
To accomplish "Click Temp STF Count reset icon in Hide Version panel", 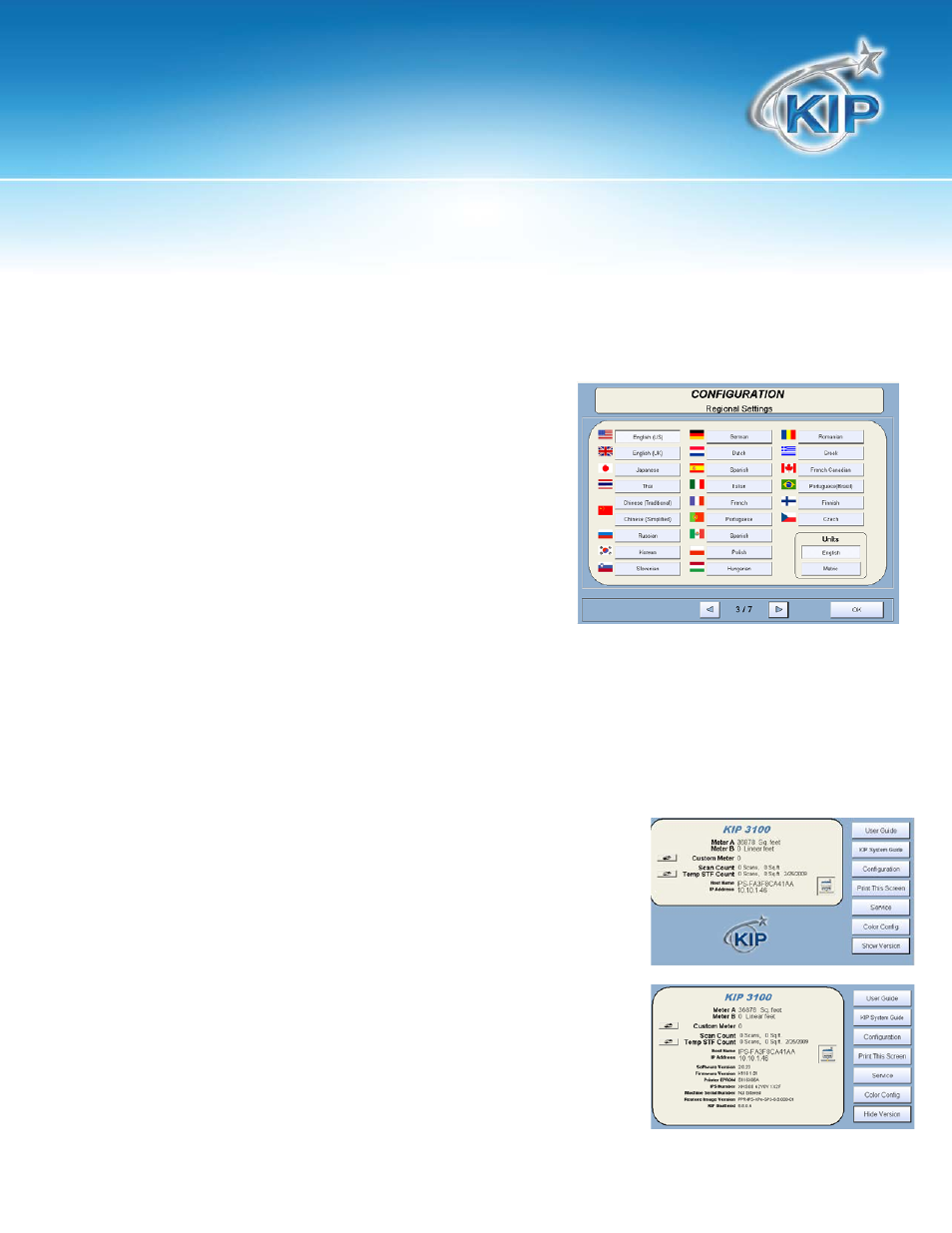I will (x=669, y=1041).
